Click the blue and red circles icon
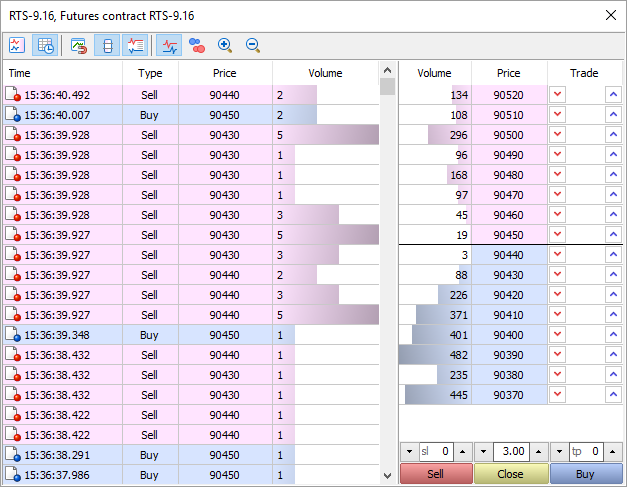Viewport: 627px width, 487px height. pos(197,45)
